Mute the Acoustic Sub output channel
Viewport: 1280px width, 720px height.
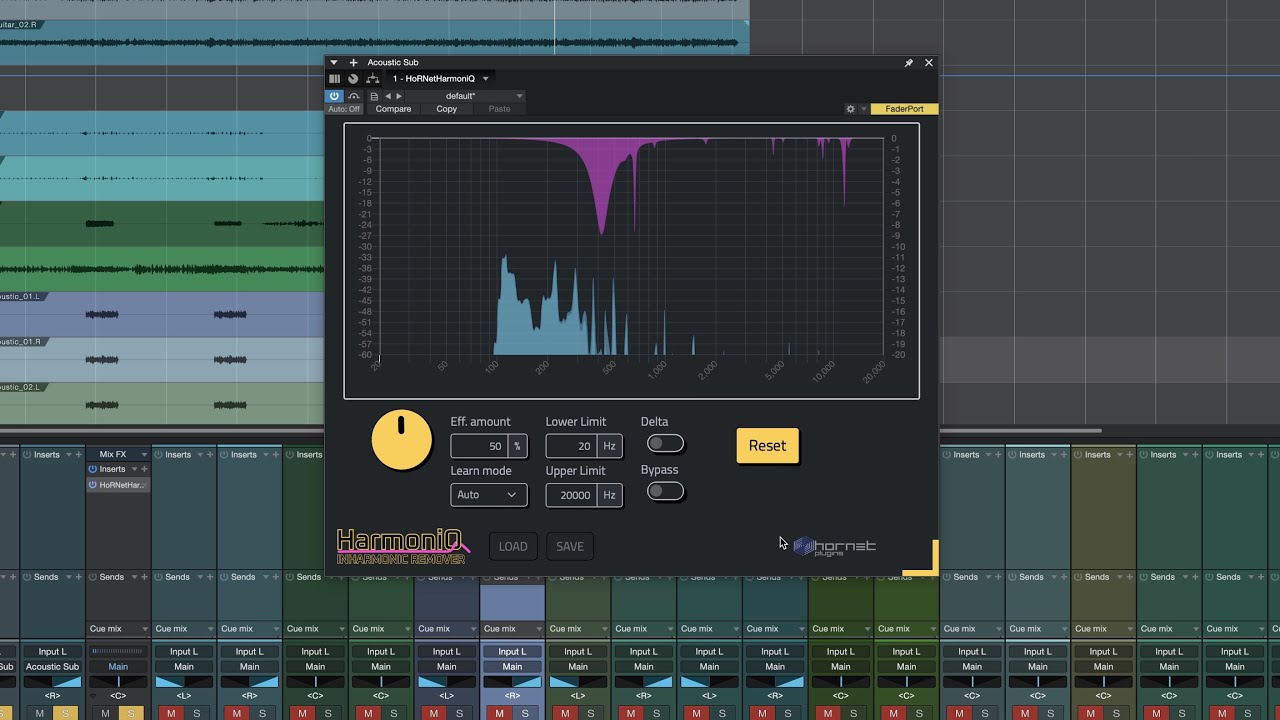[40, 713]
